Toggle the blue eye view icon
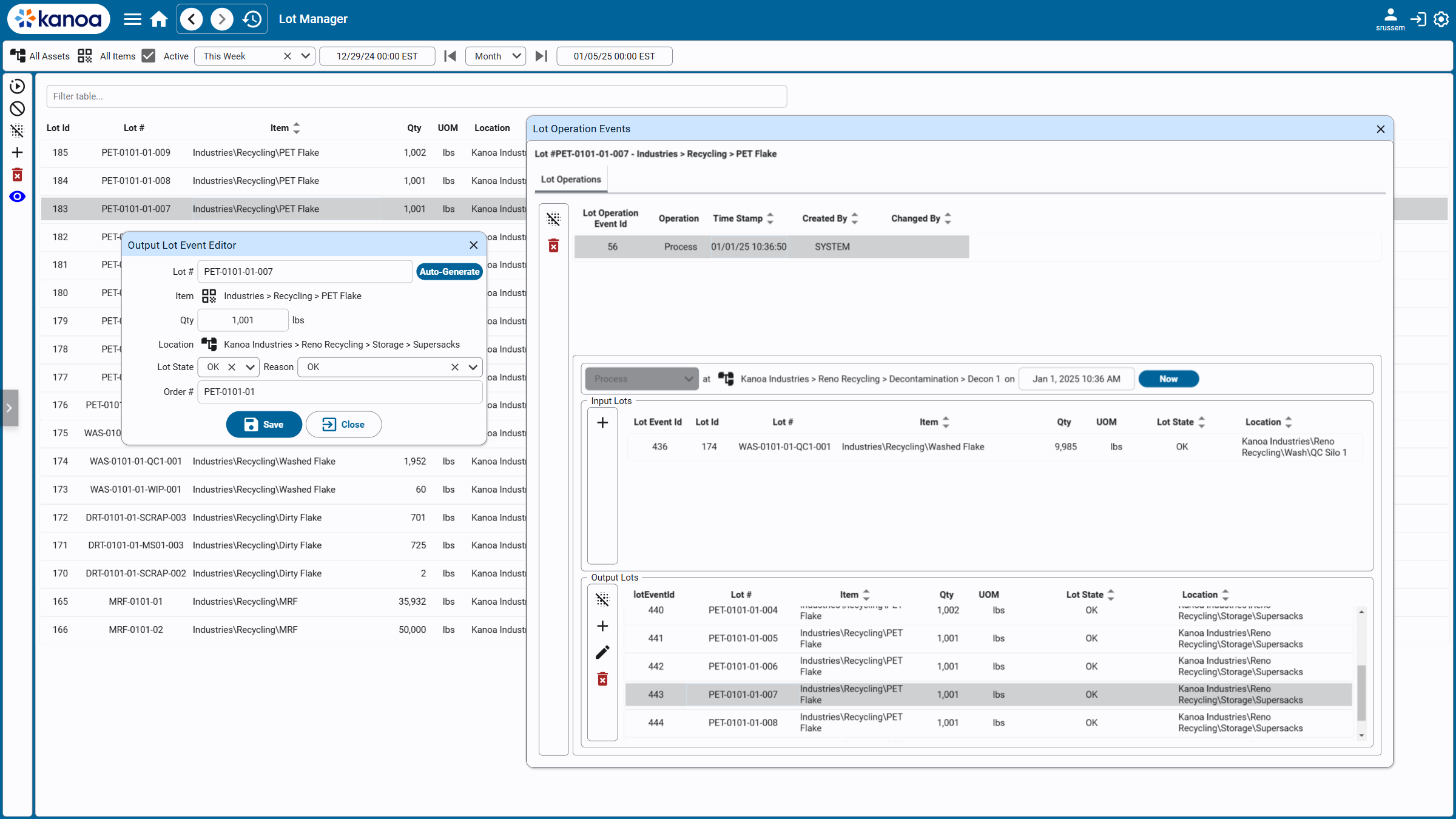The width and height of the screenshot is (1456, 819). [18, 197]
